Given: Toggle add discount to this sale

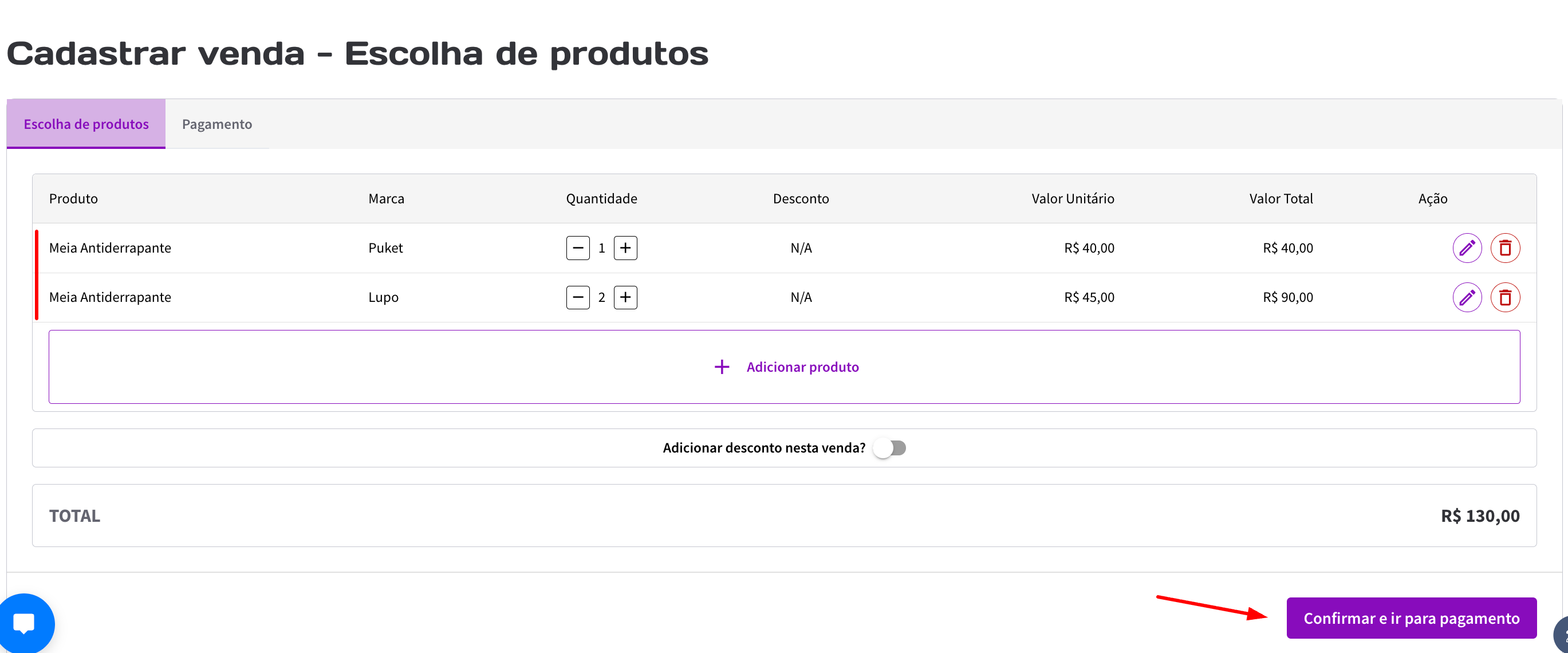Looking at the screenshot, I should [889, 448].
